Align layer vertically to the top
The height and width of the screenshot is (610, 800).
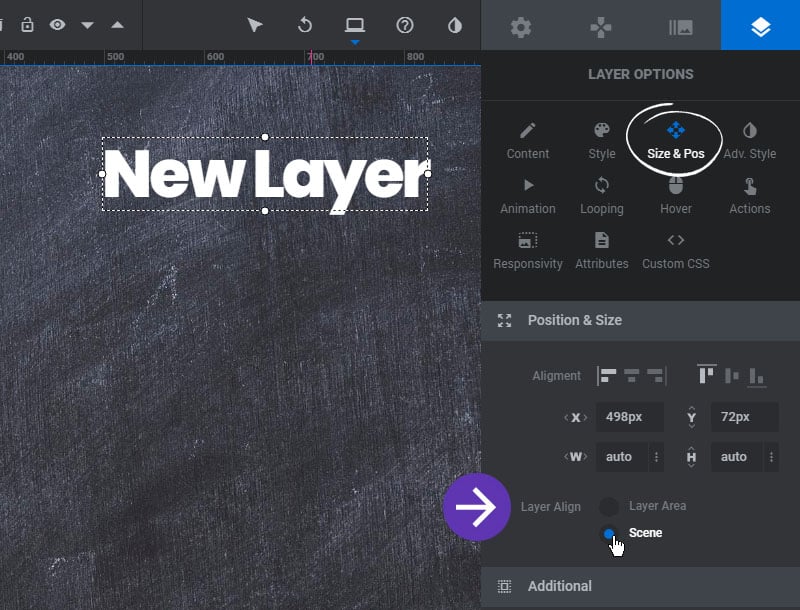click(x=707, y=374)
